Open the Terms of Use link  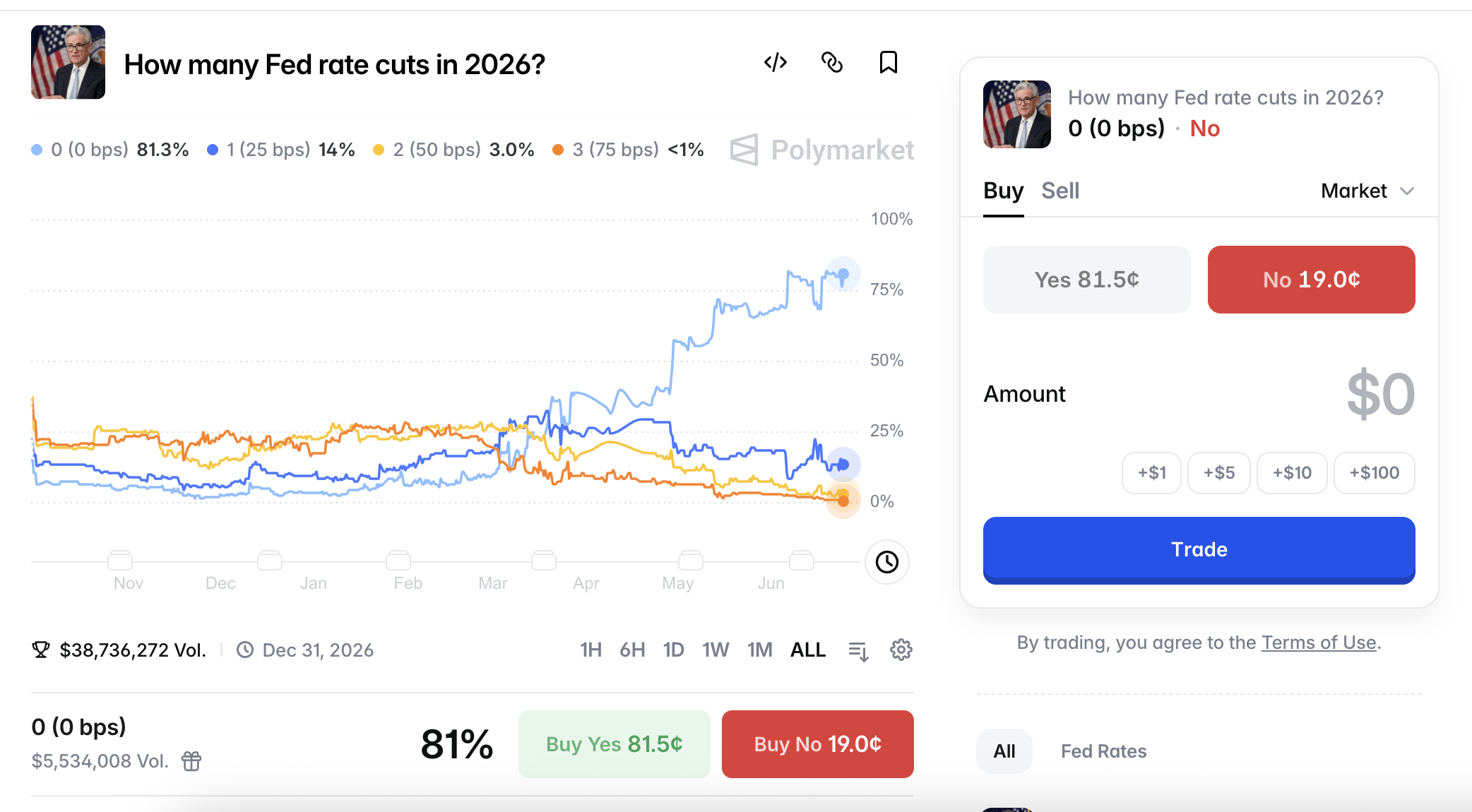pyautogui.click(x=1319, y=643)
